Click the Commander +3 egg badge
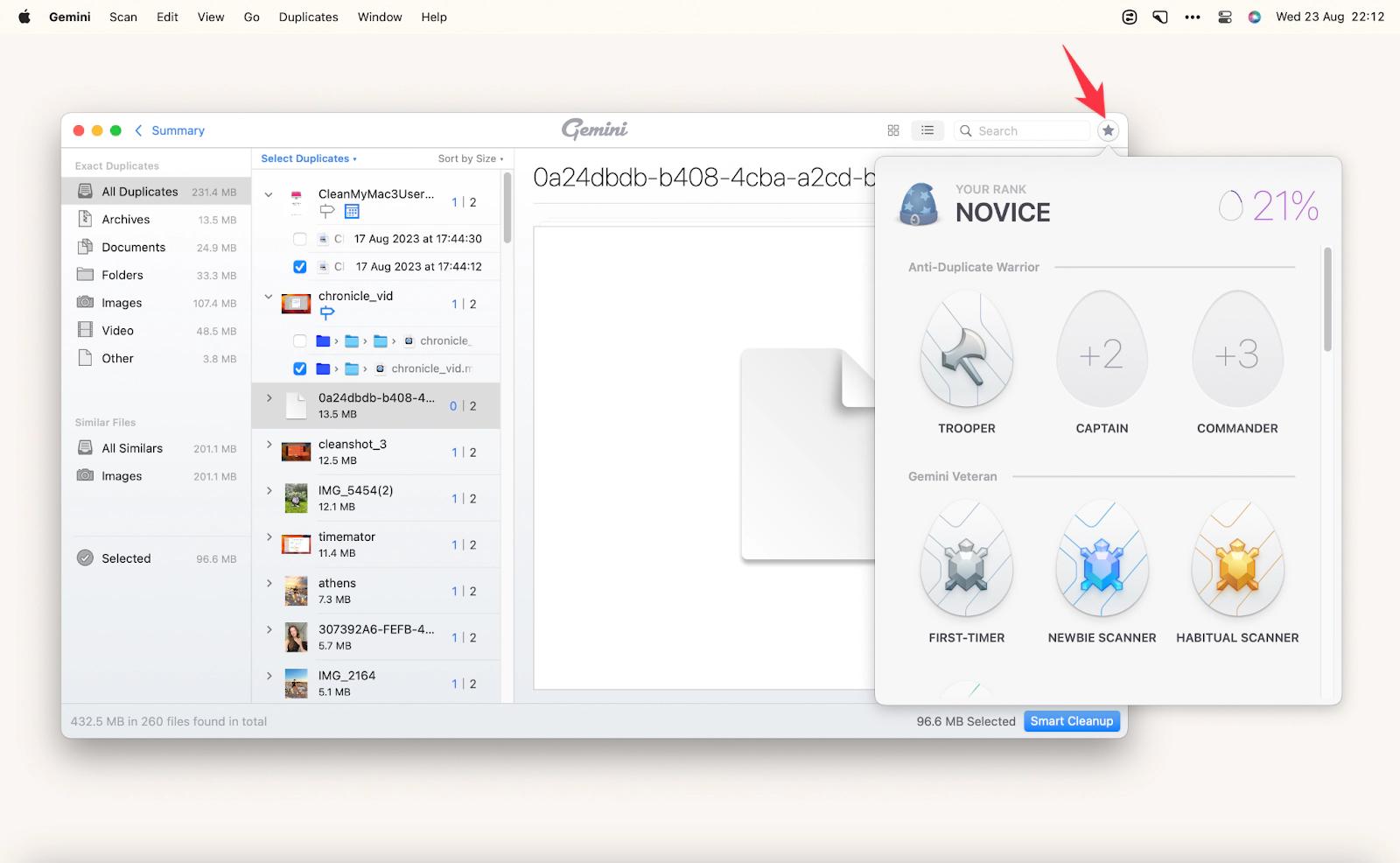 (1237, 349)
